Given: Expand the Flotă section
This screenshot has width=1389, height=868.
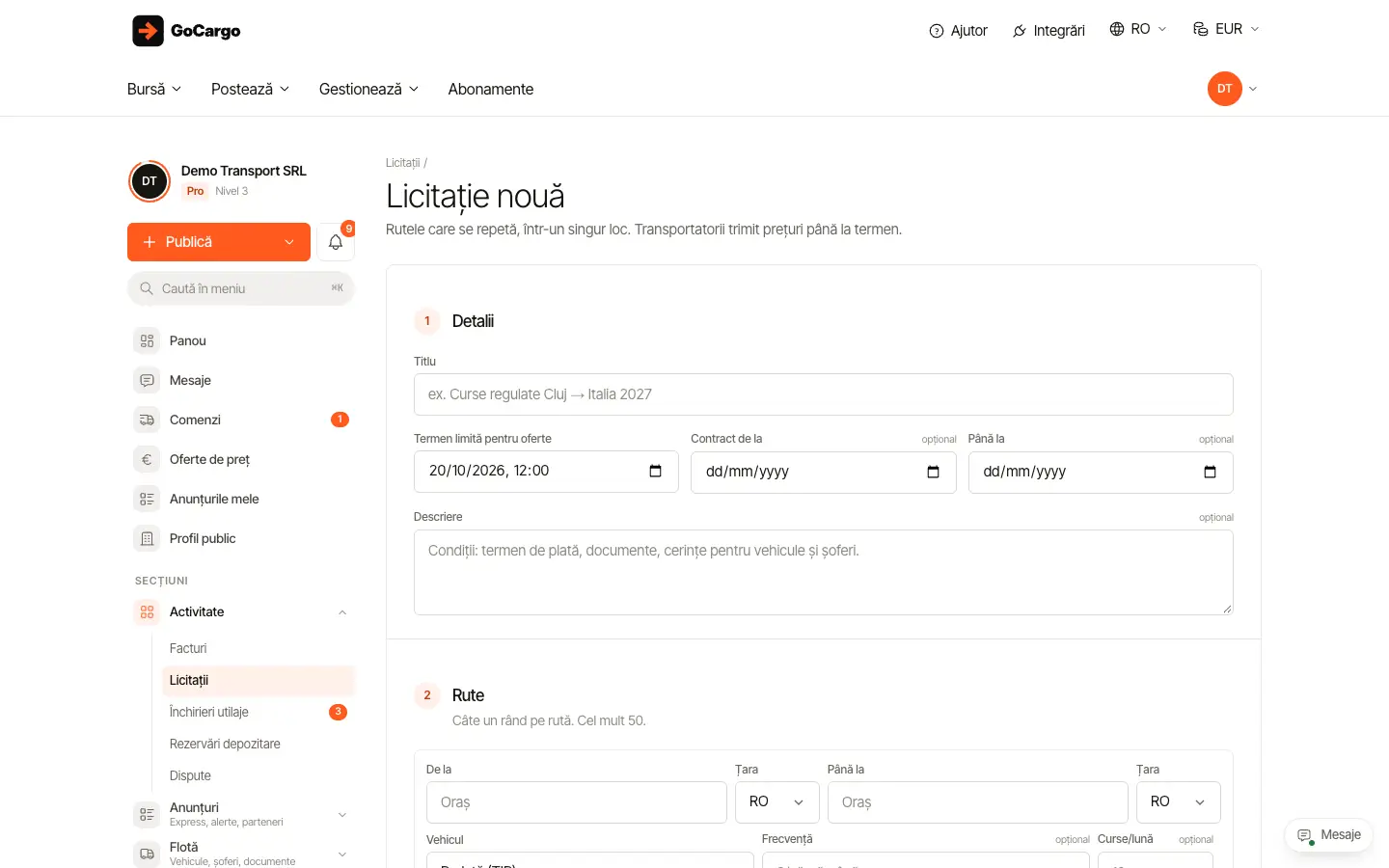Looking at the screenshot, I should tap(342, 854).
